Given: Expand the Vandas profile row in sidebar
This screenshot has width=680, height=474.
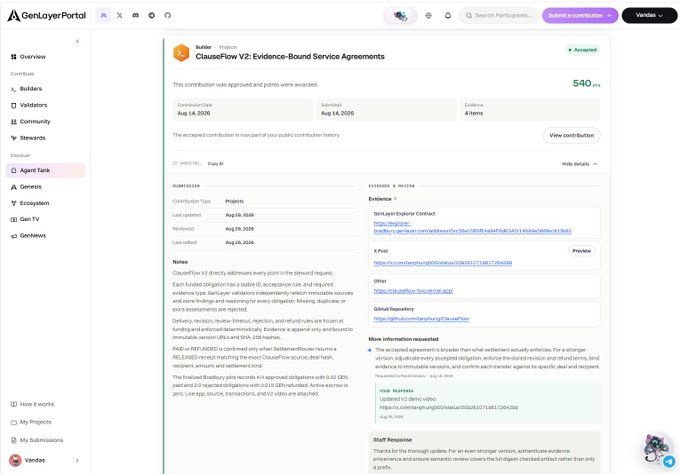Looking at the screenshot, I should point(45,460).
